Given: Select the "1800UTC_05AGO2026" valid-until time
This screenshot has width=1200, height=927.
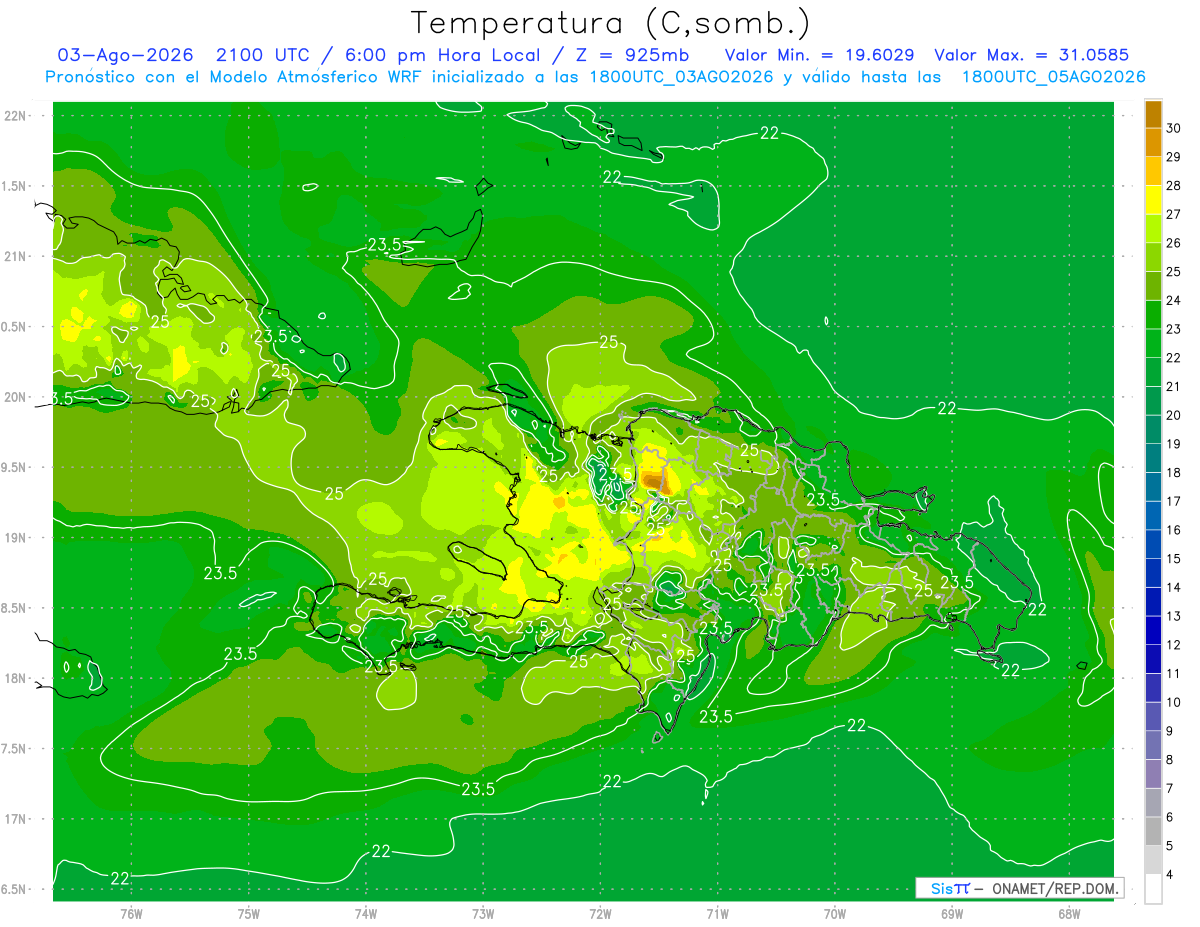Looking at the screenshot, I should coord(1053,77).
